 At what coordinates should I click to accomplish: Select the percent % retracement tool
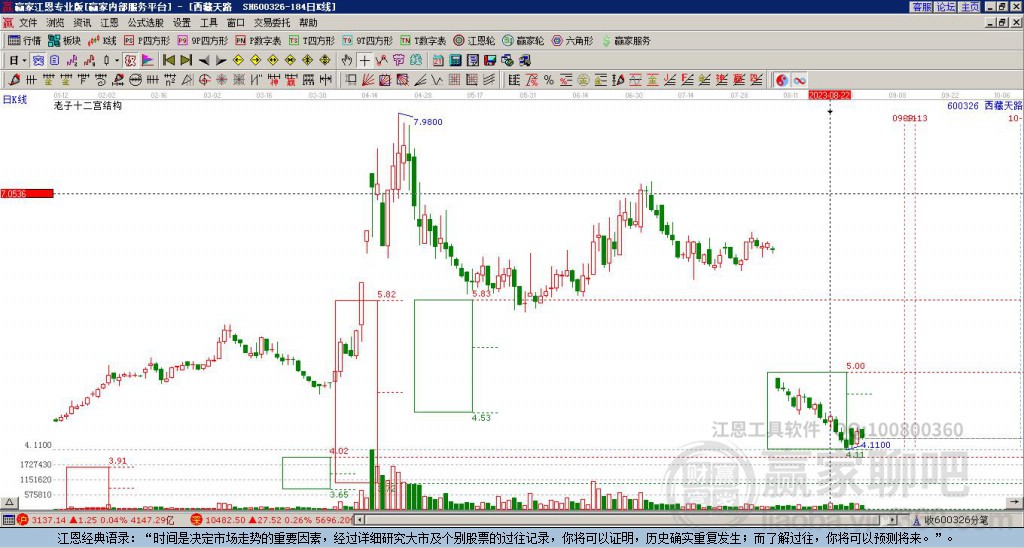pyautogui.click(x=549, y=80)
